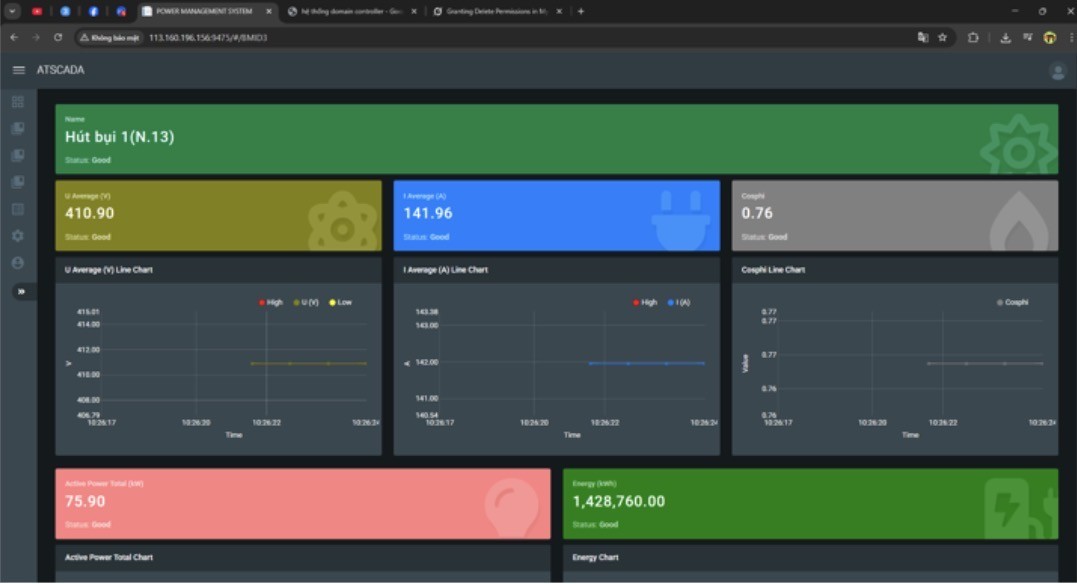Open the dashboard grid icon in the sidebar
Viewport: 1077px width, 584px height.
click(x=17, y=102)
